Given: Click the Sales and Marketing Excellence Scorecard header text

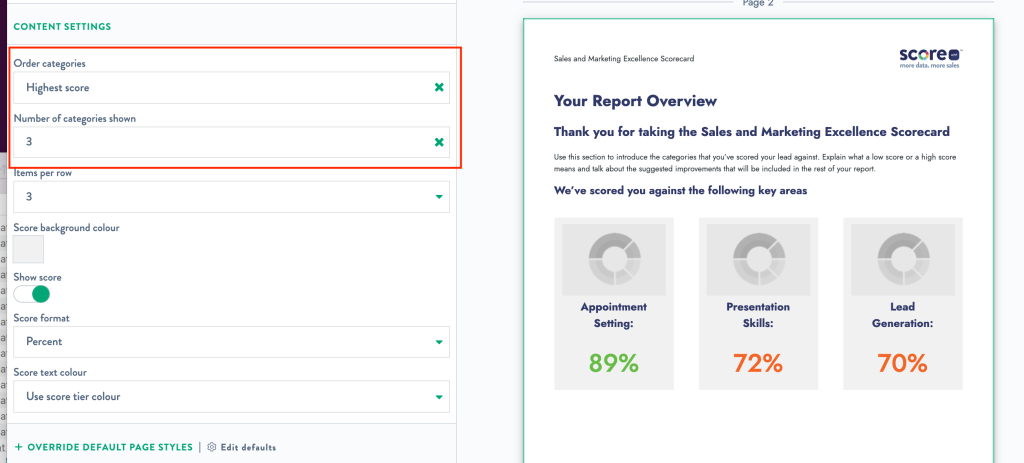Looking at the screenshot, I should tap(624, 59).
